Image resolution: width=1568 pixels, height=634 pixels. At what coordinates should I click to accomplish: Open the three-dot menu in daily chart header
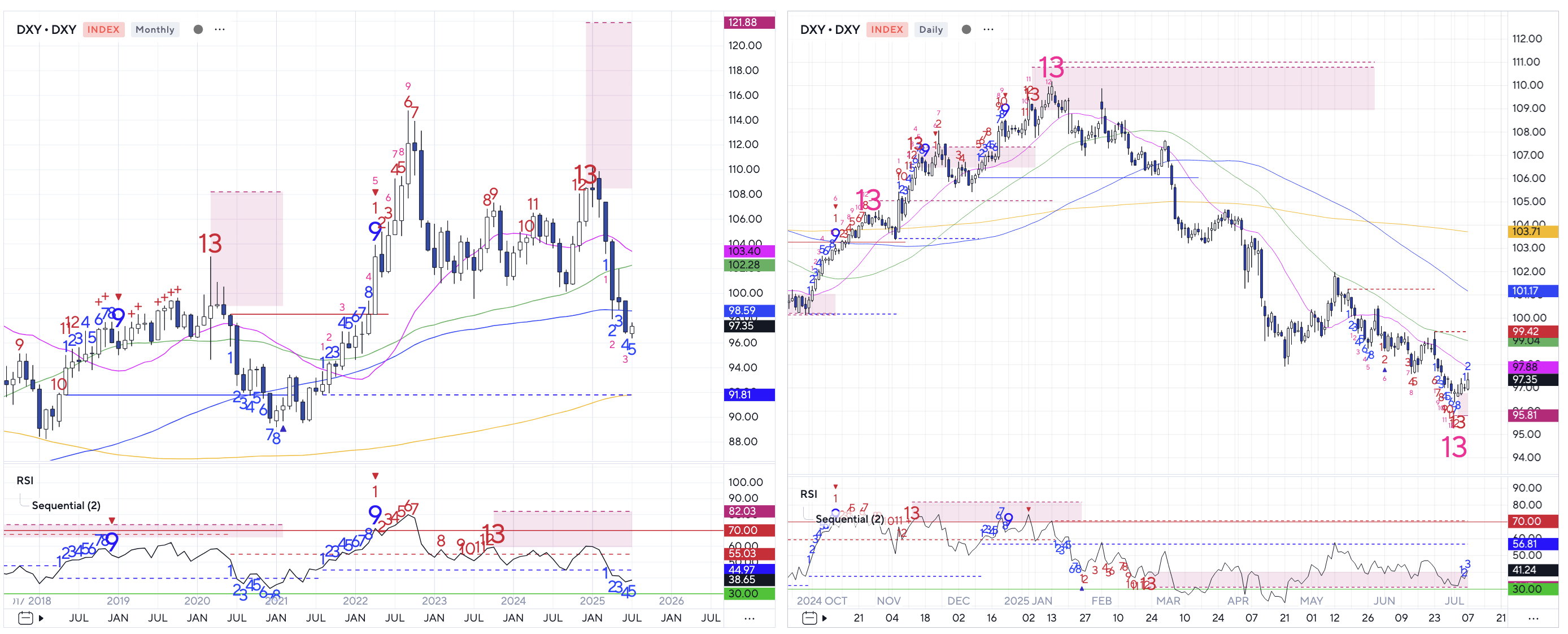(988, 29)
